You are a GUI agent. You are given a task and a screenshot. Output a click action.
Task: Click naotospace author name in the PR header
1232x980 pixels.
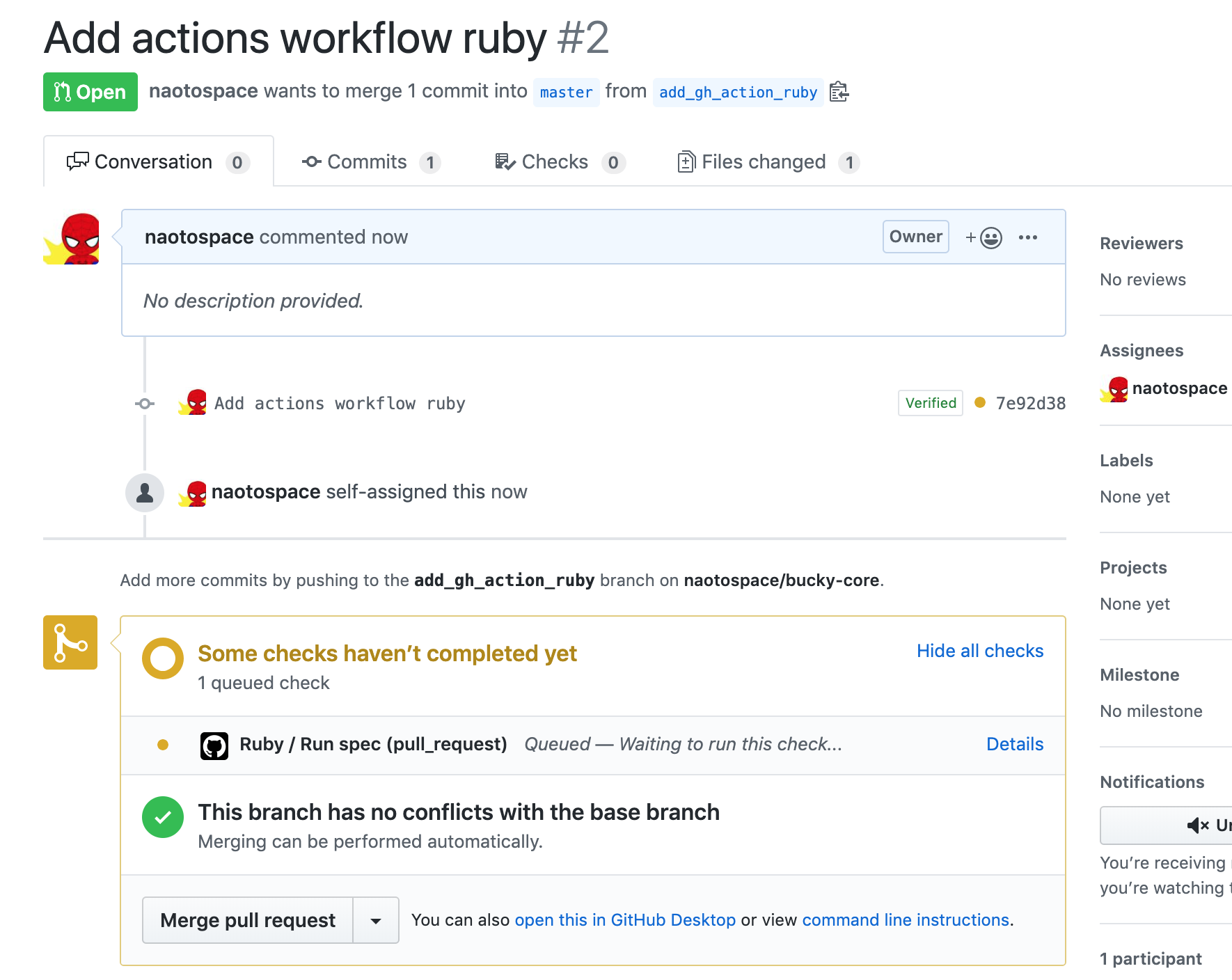point(203,91)
